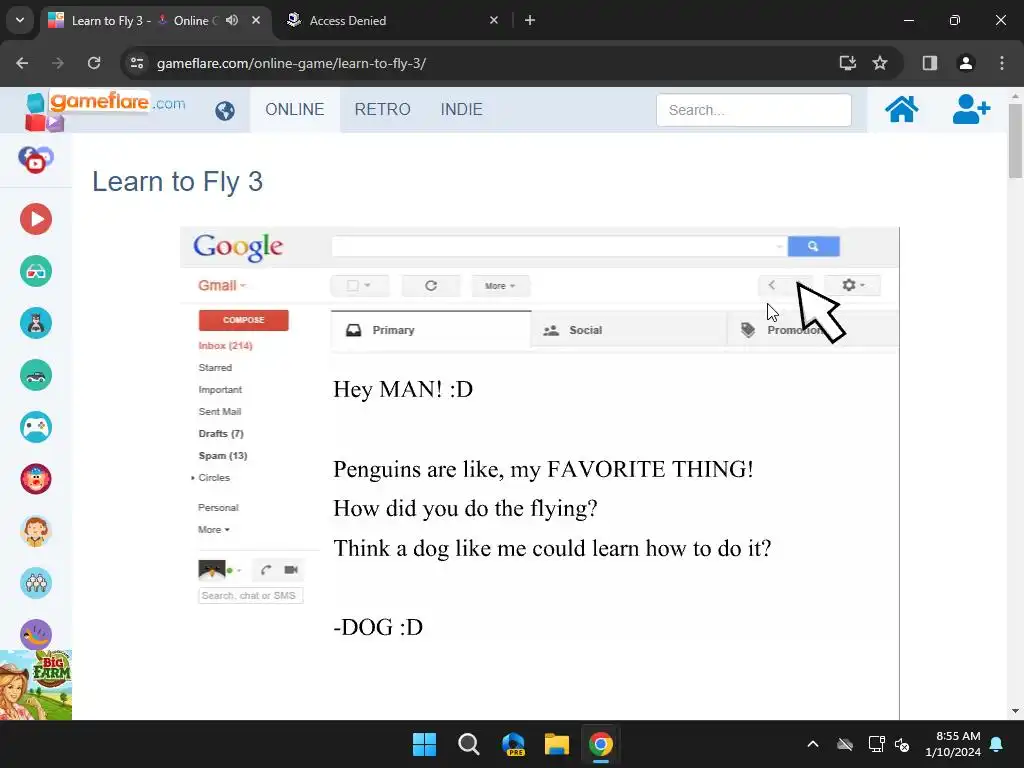1024x768 pixels.
Task: Open the gamepad controller category icon
Action: click(x=36, y=427)
